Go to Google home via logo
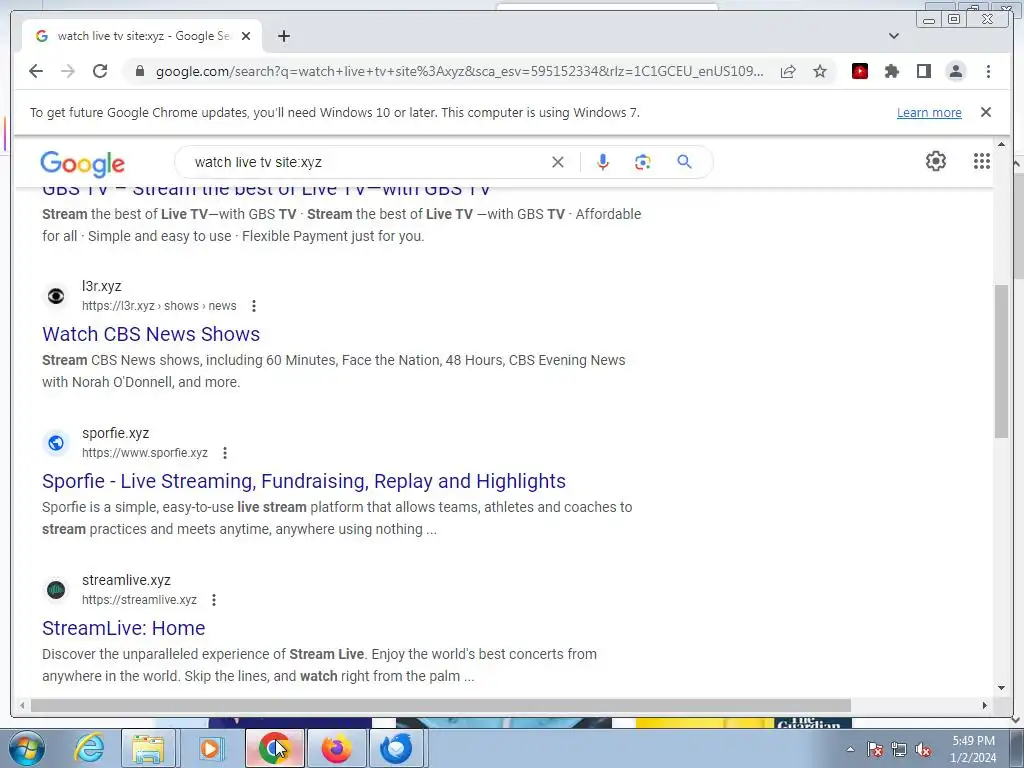 (x=82, y=164)
